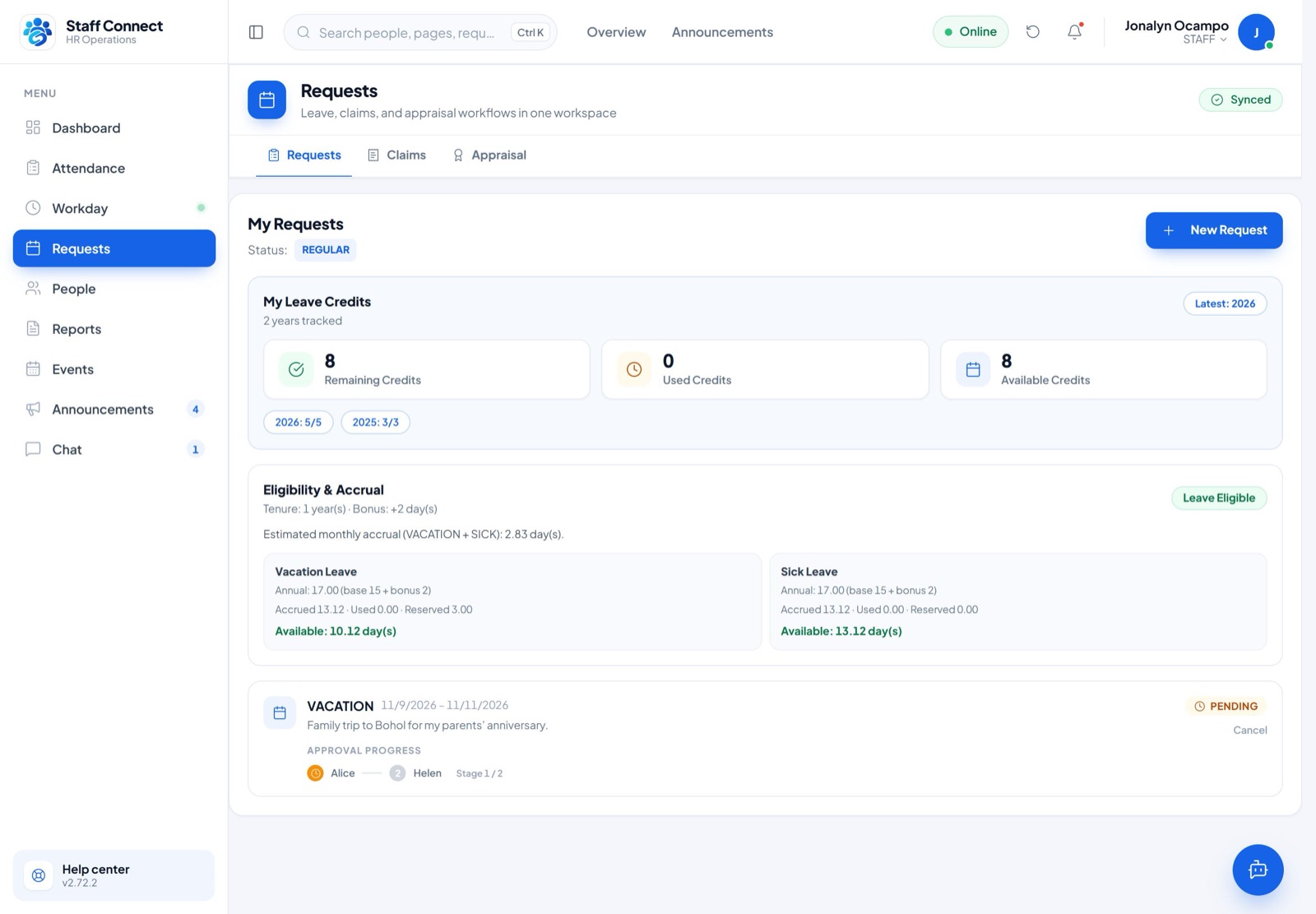This screenshot has width=1316, height=914.
Task: Open Announcements in the top navigation
Action: pyautogui.click(x=722, y=32)
